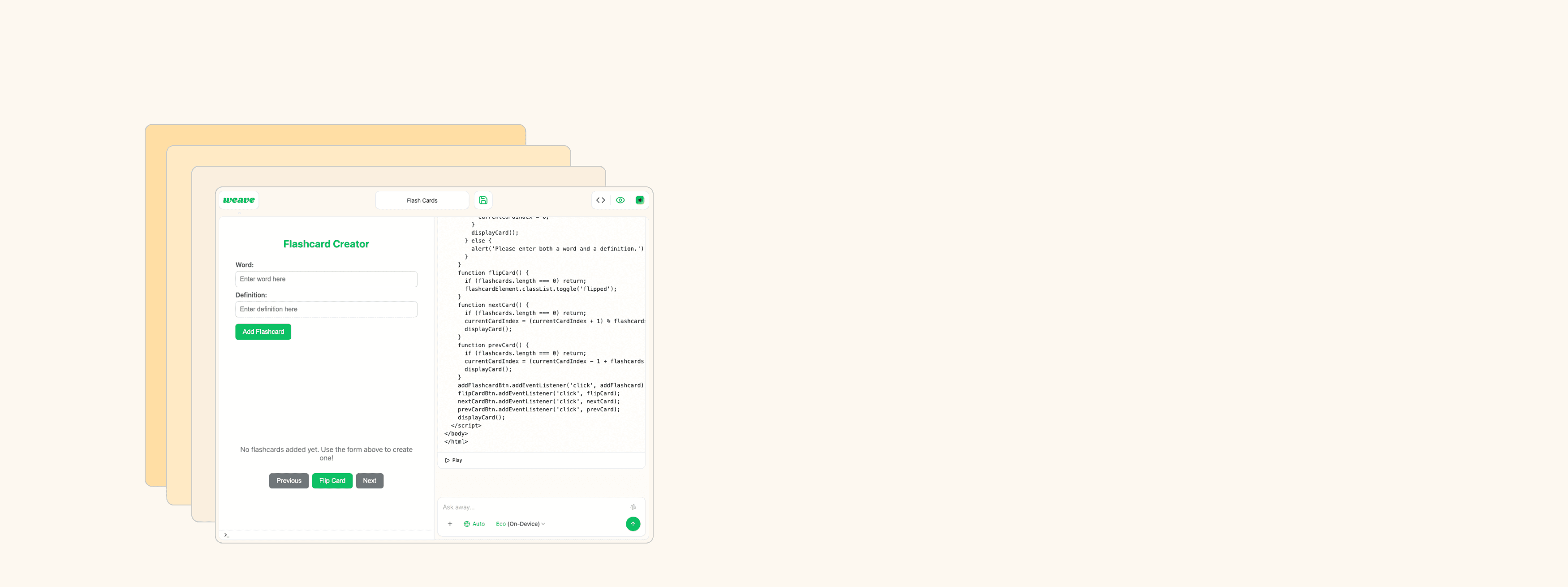Focus the Enter word here field

pyautogui.click(x=326, y=279)
